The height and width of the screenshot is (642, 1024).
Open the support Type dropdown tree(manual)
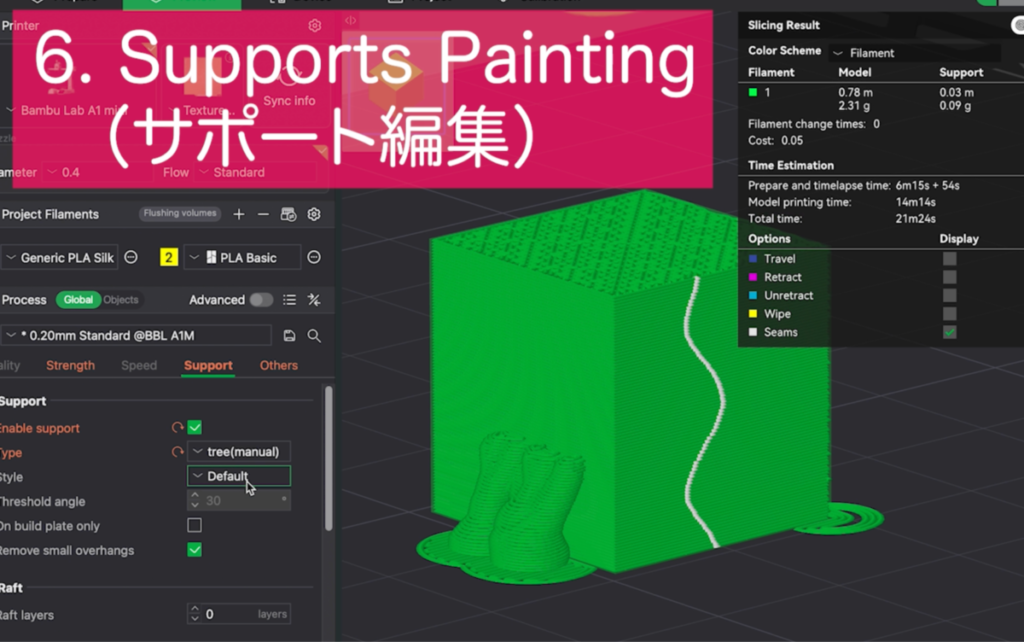[x=239, y=452]
